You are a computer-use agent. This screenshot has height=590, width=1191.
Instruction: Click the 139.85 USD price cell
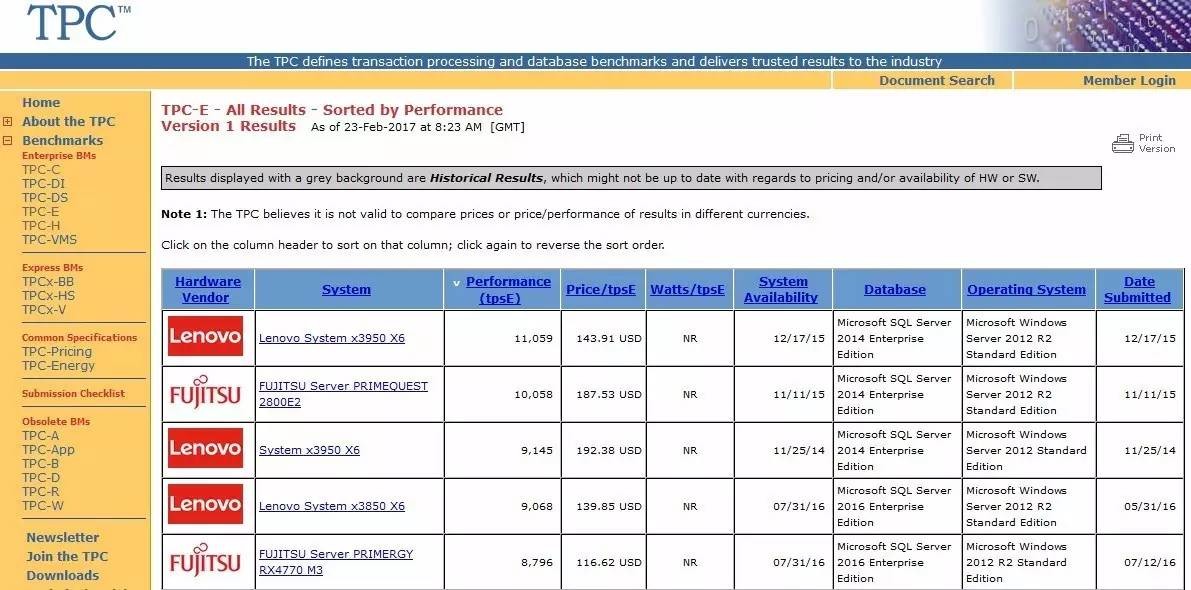[609, 506]
